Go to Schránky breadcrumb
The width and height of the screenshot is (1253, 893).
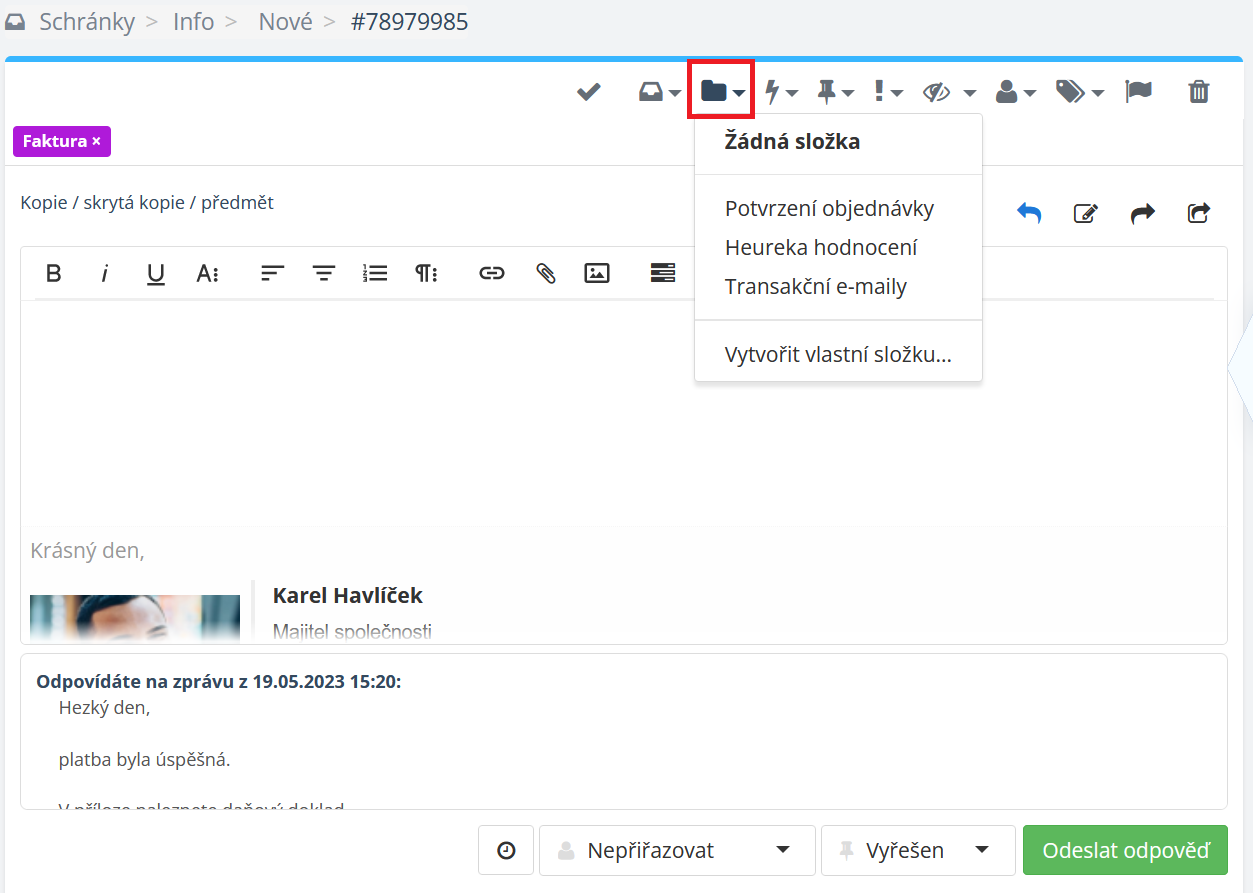tap(87, 22)
